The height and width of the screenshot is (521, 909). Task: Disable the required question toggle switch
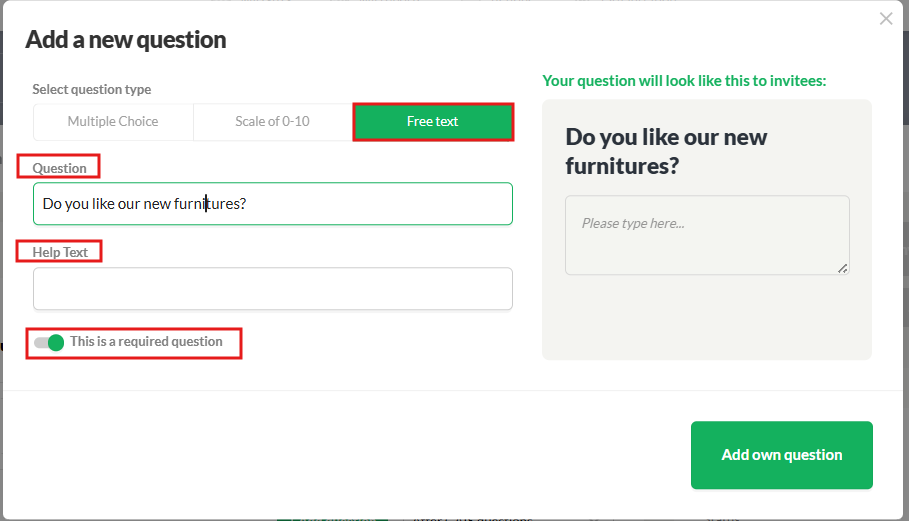pos(49,343)
